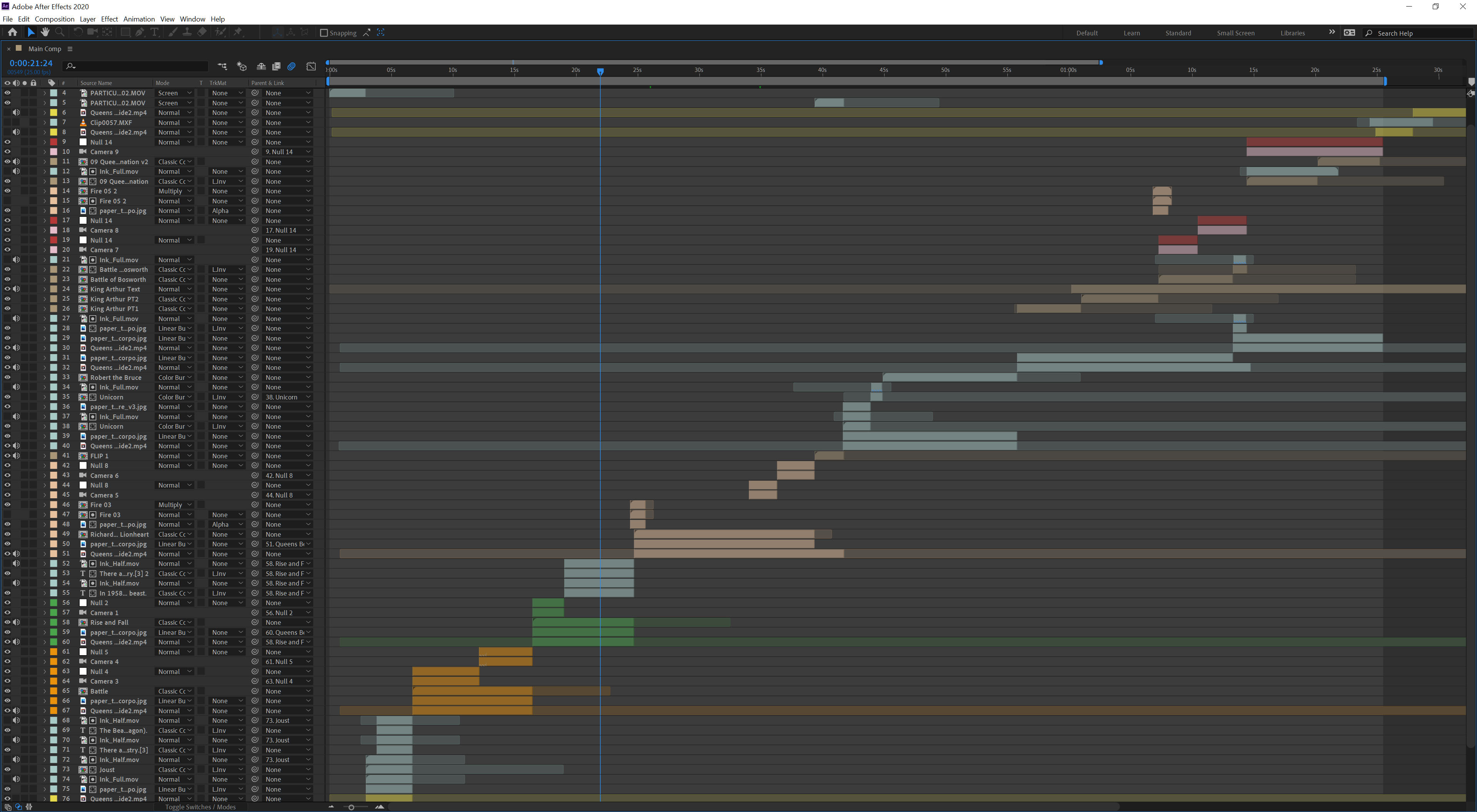1477x812 pixels.
Task: Toggle Frame Blending for composition
Action: pos(277,67)
